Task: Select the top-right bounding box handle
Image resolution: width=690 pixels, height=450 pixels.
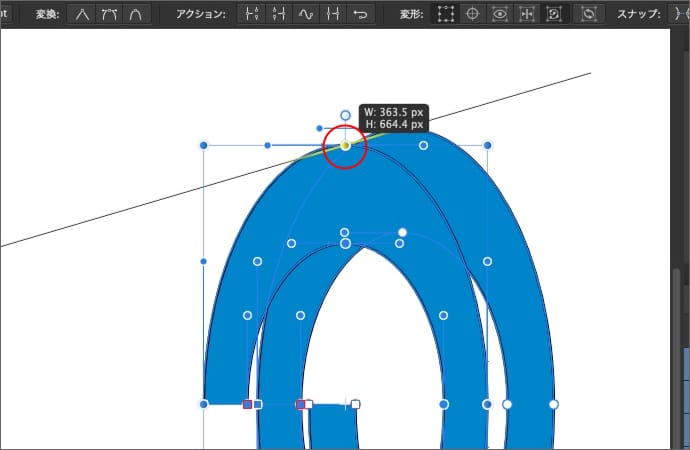Action: [488, 145]
